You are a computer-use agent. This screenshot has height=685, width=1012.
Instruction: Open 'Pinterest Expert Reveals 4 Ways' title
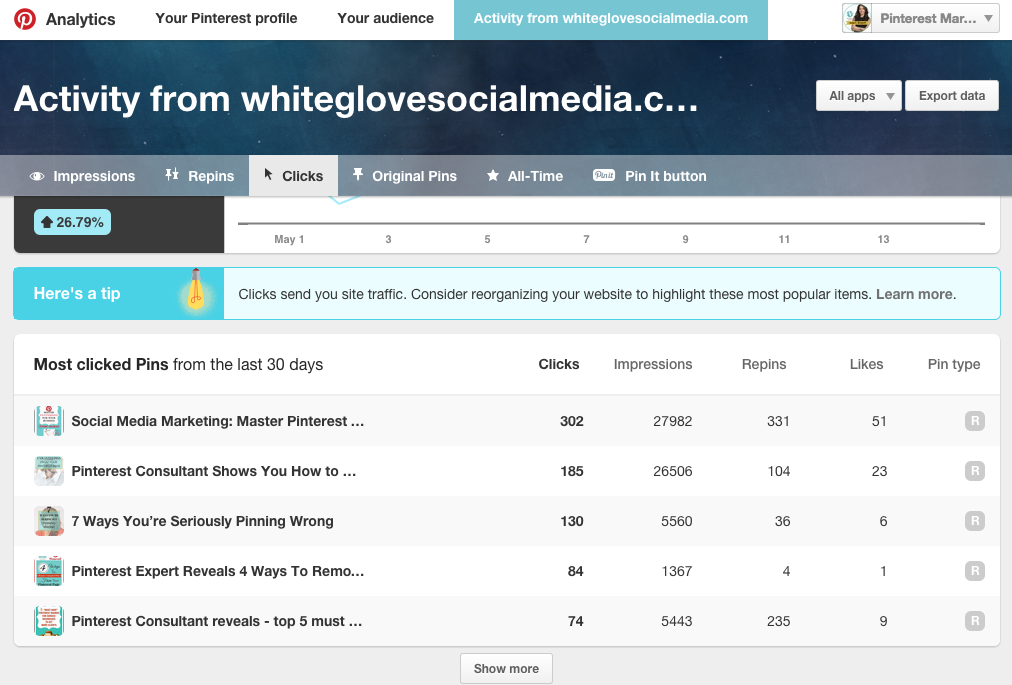point(218,571)
